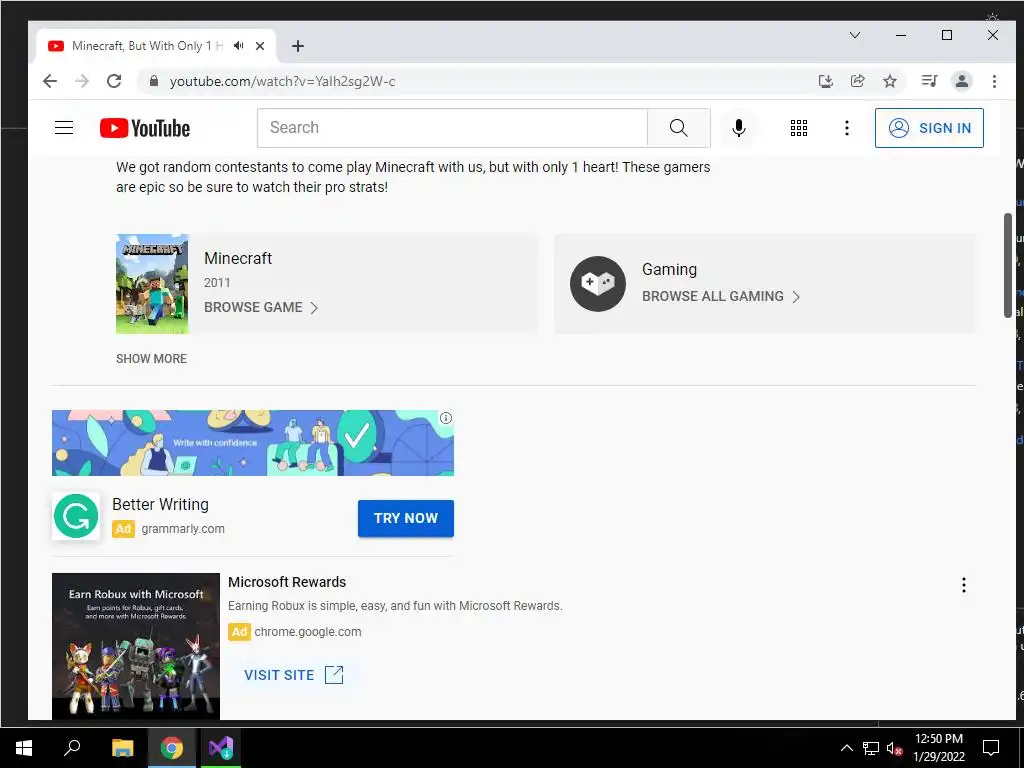Open Microsoft Rewards ad options menu
This screenshot has height=768, width=1024.
[x=963, y=585]
